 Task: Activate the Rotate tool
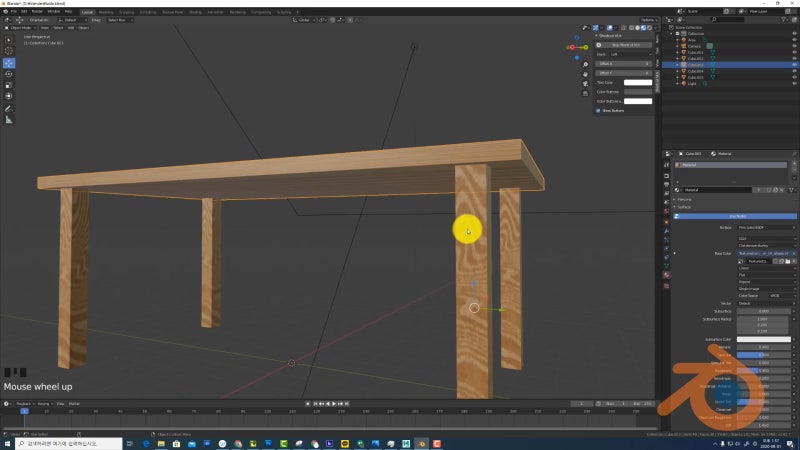click(x=9, y=74)
